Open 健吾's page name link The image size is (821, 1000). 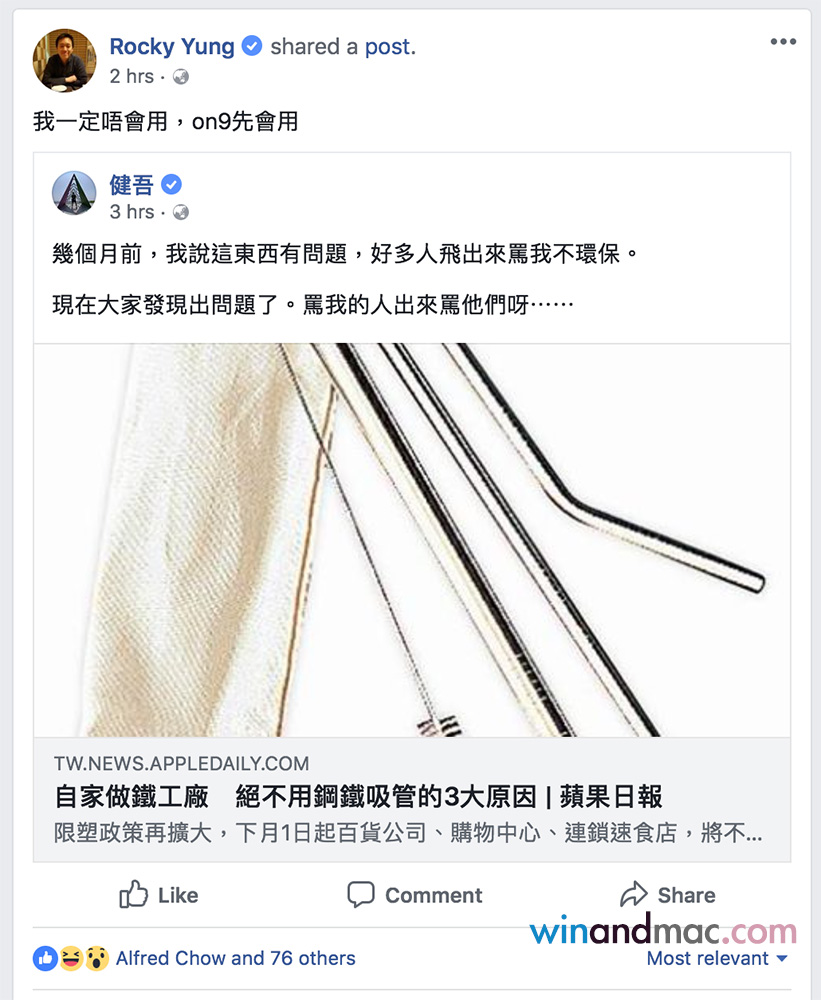[131, 185]
